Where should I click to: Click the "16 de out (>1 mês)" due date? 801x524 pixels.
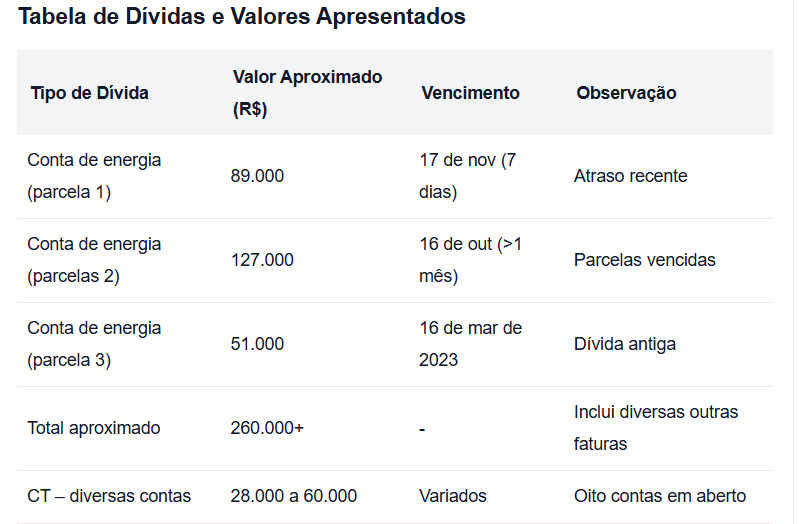(x=470, y=260)
